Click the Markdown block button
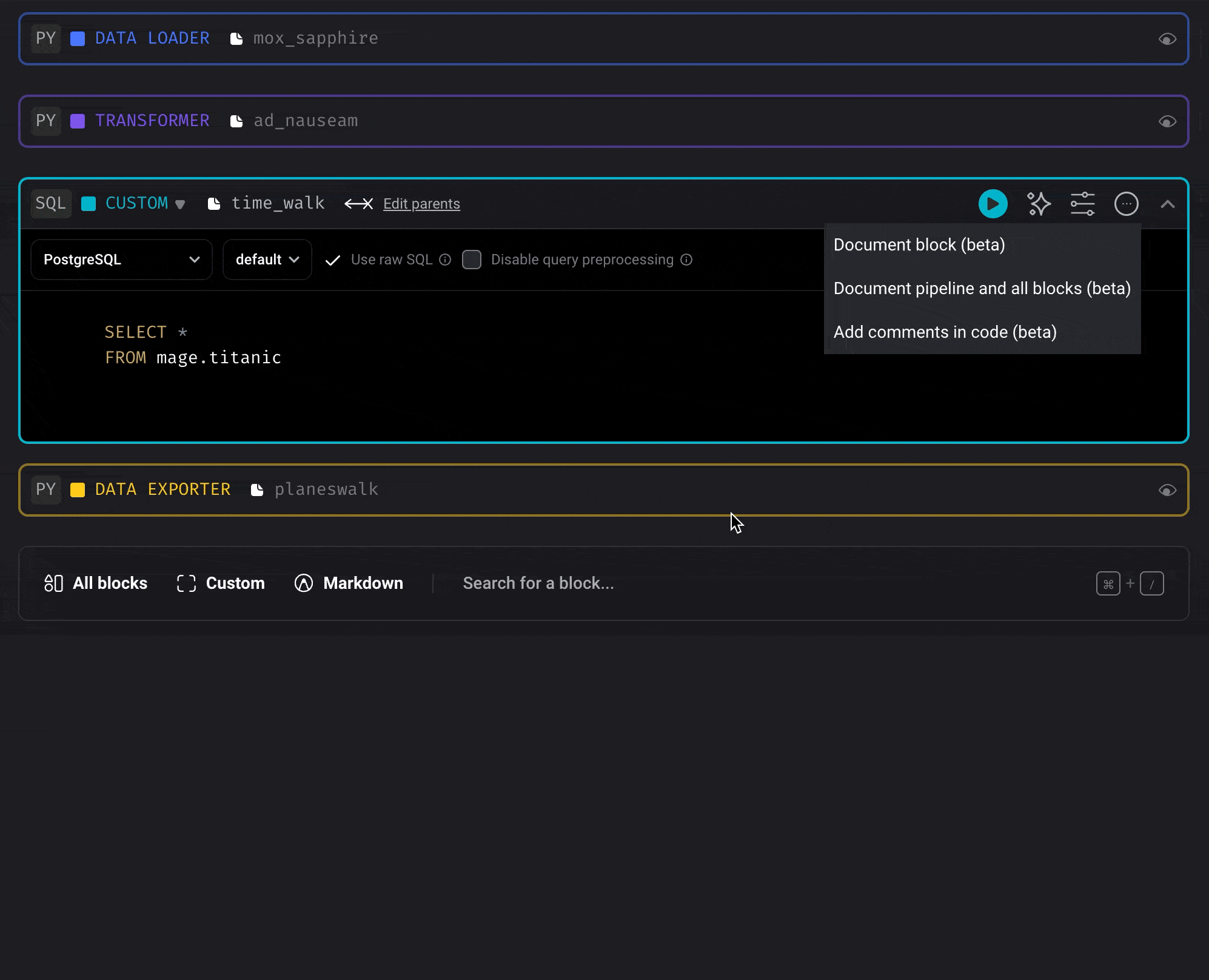 click(349, 583)
